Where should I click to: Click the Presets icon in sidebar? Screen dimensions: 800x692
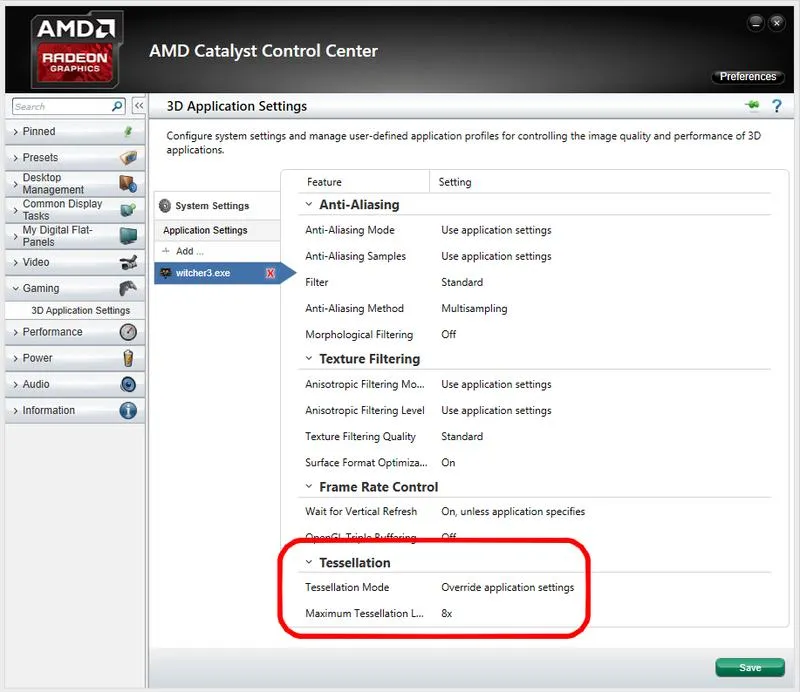click(127, 158)
